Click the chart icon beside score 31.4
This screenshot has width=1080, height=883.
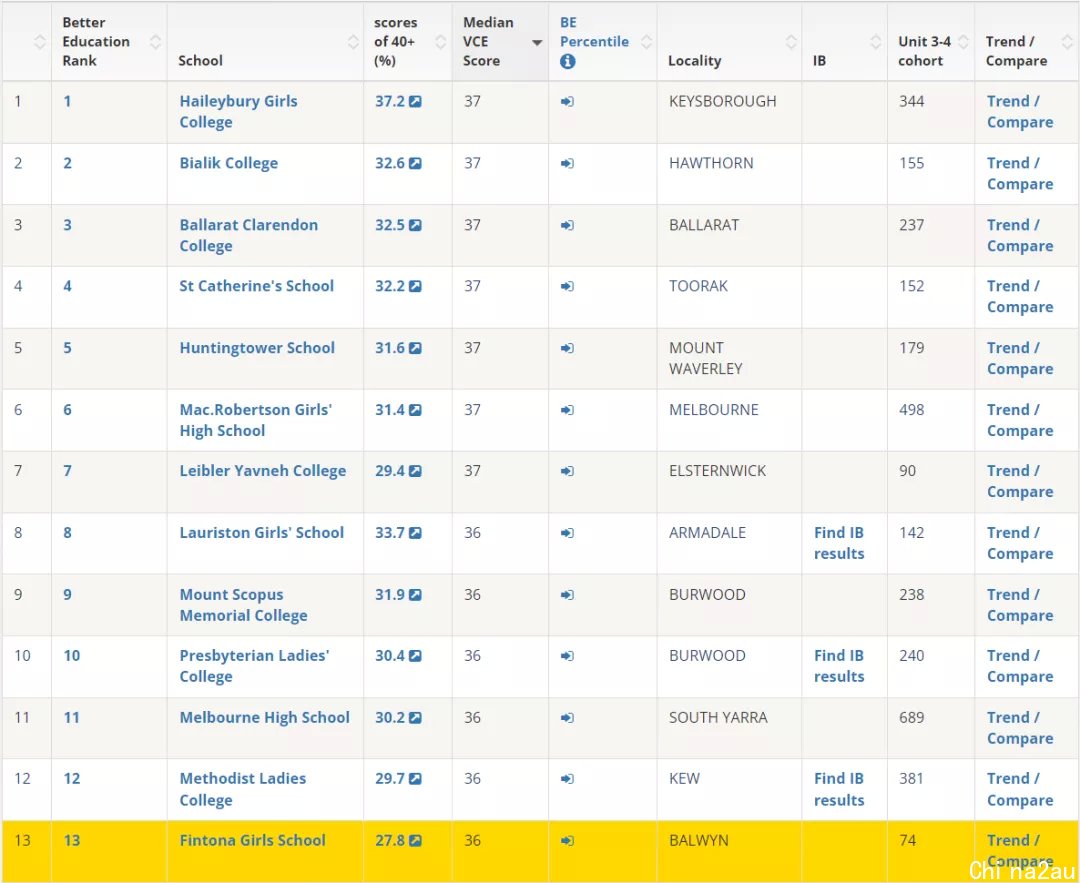[415, 410]
